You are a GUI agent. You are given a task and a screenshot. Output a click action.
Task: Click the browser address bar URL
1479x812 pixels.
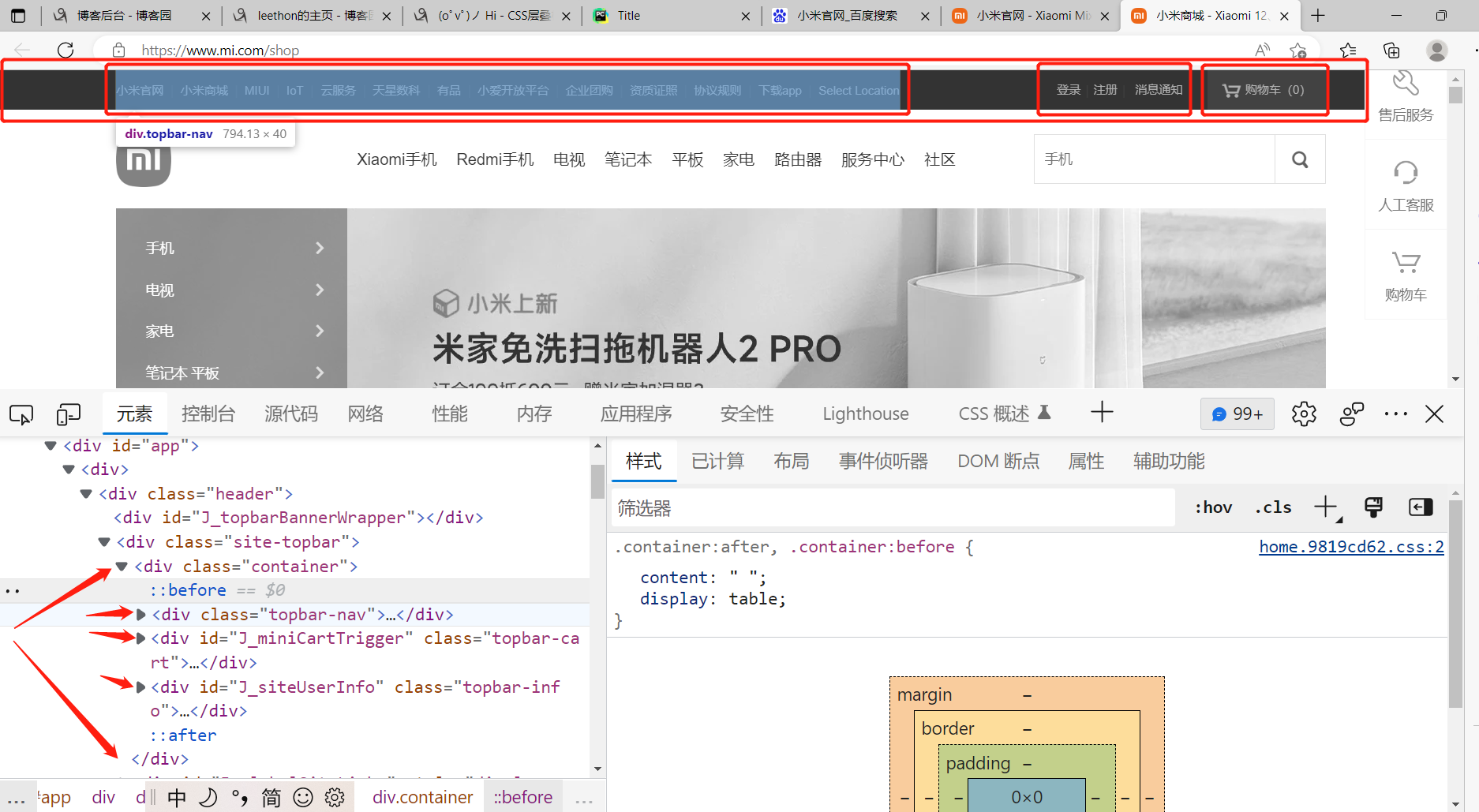[x=220, y=51]
